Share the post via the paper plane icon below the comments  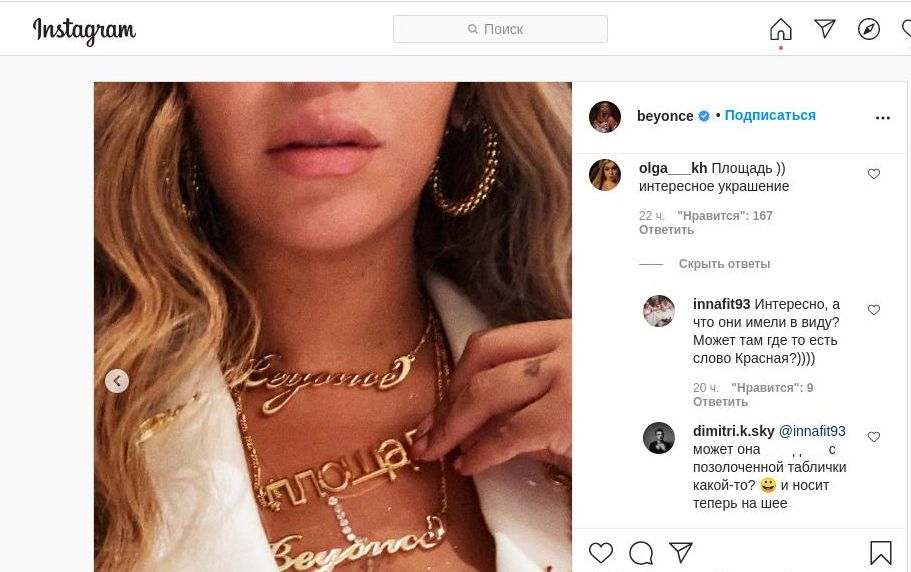click(681, 552)
